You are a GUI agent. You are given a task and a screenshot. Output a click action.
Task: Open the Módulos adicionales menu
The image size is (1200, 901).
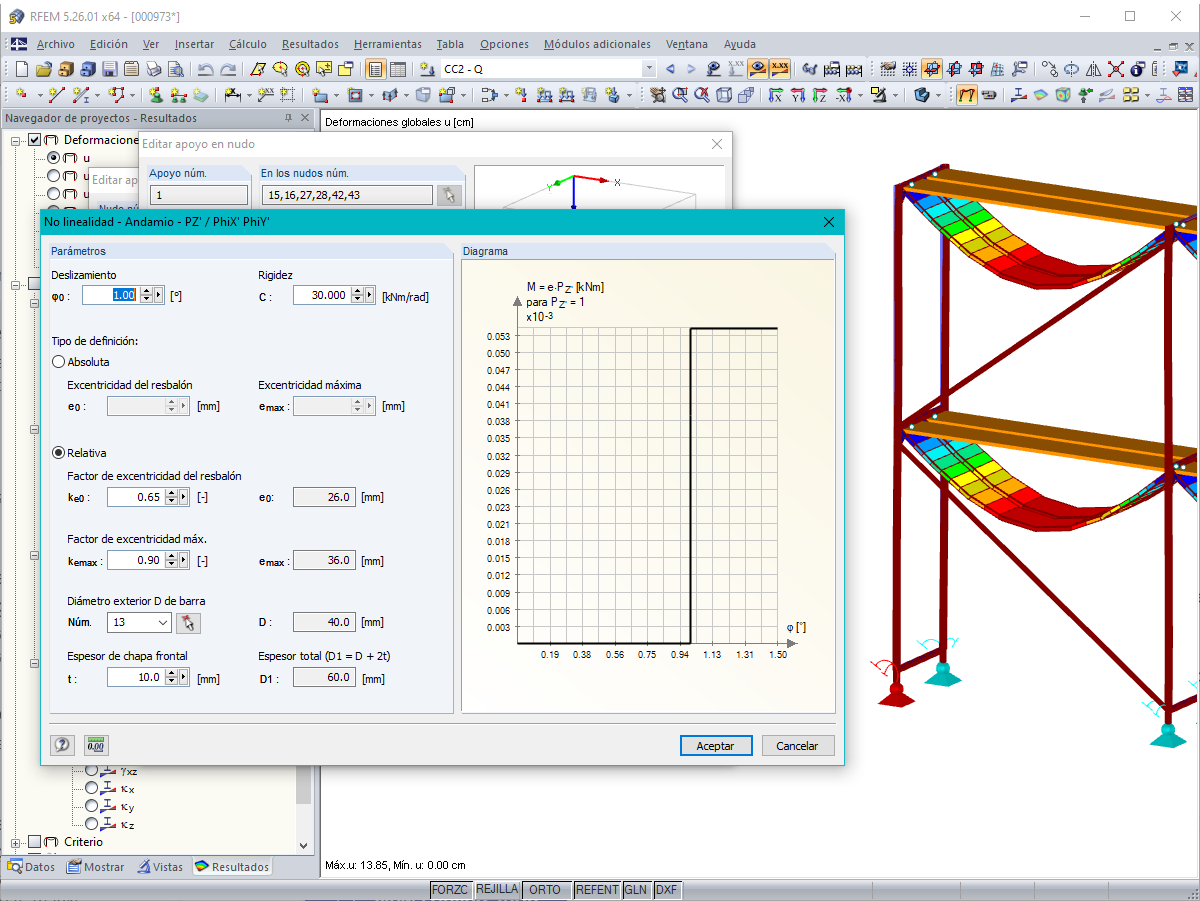597,44
